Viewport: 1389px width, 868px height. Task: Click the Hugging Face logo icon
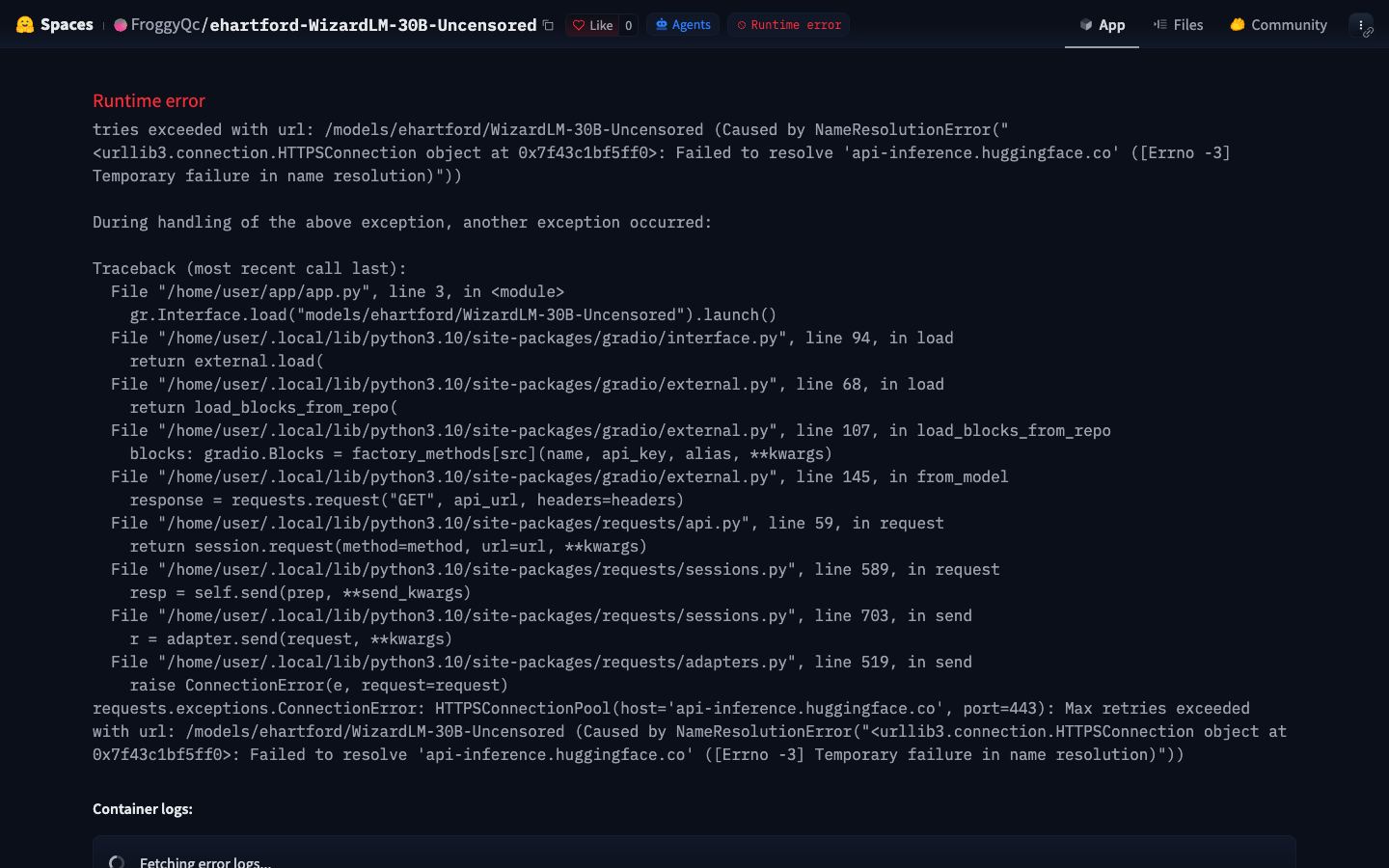pyautogui.click(x=25, y=24)
